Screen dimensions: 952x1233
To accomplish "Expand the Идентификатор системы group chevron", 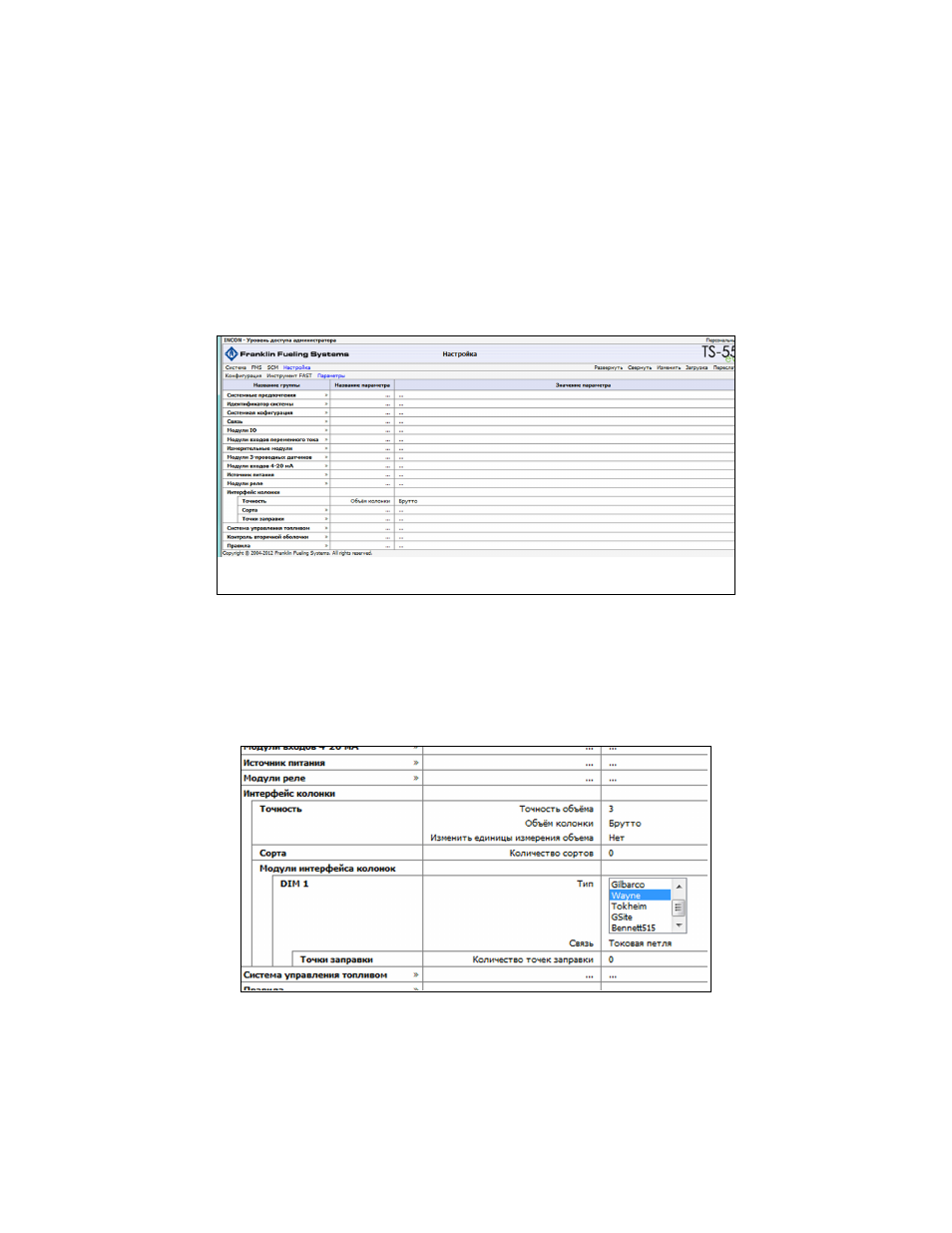I will [325, 404].
